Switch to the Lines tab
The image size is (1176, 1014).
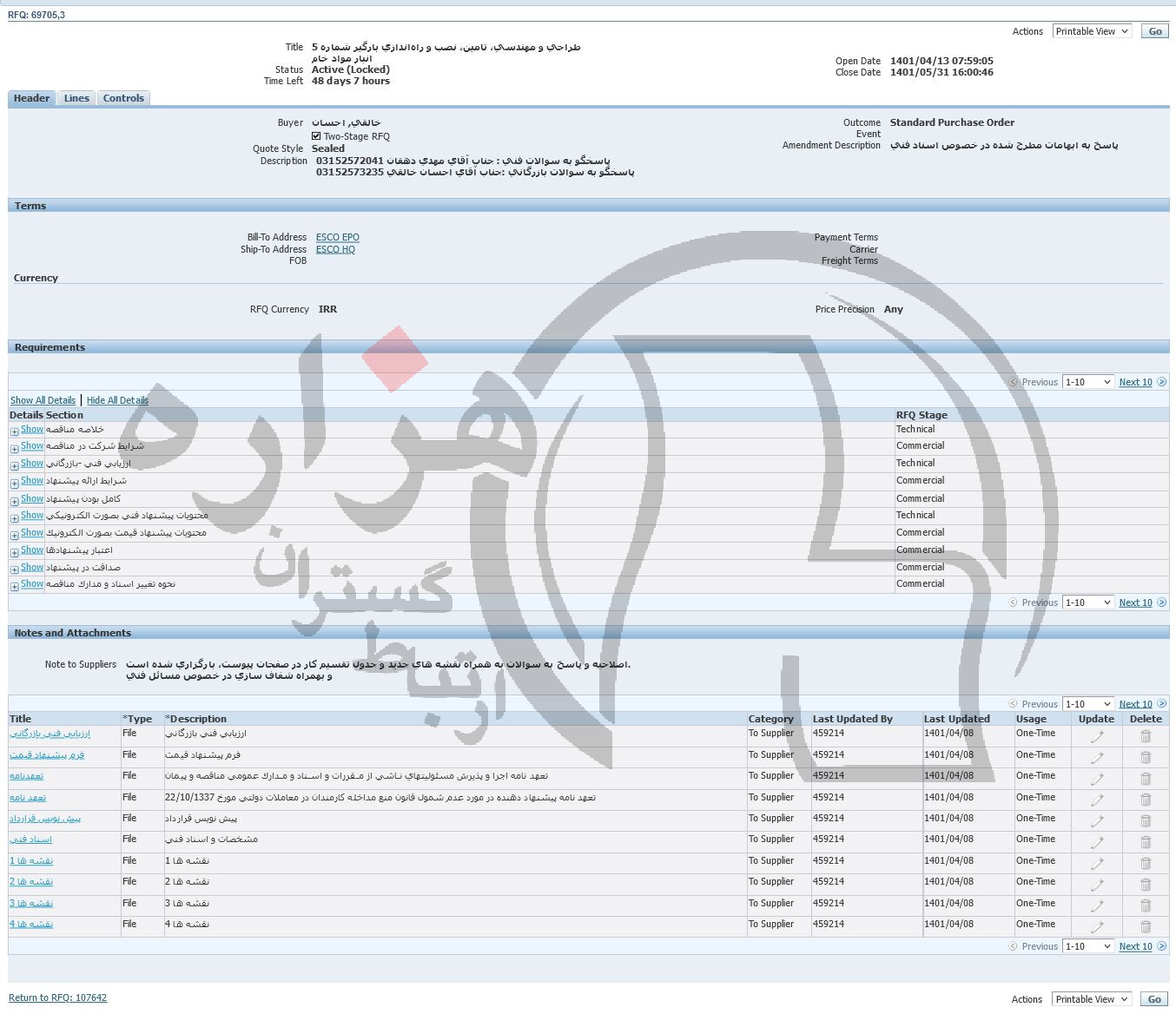point(76,98)
